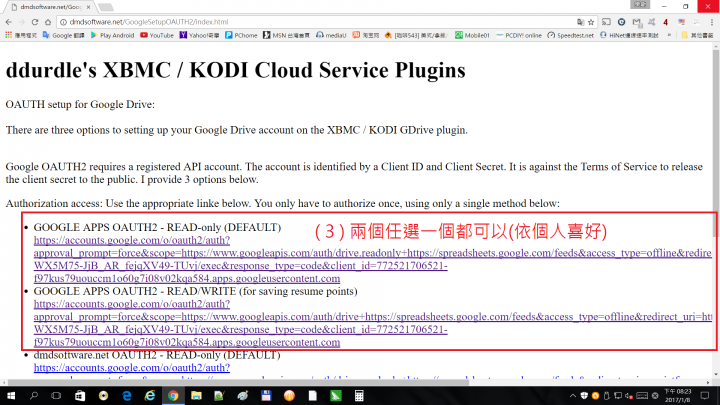Screen dimensions: 720x405
Task: Open the floppy disk taskbar app
Action: pos(266,396)
